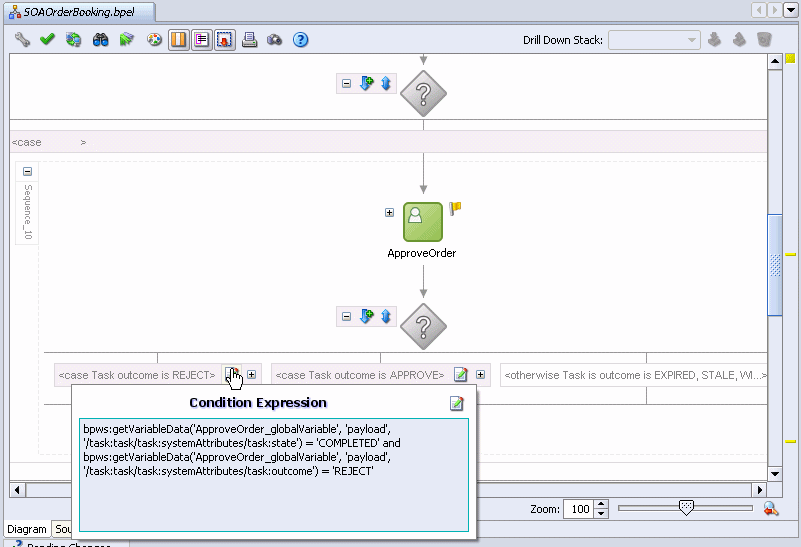
Task: Select the lower switch diamond node
Action: (x=423, y=326)
